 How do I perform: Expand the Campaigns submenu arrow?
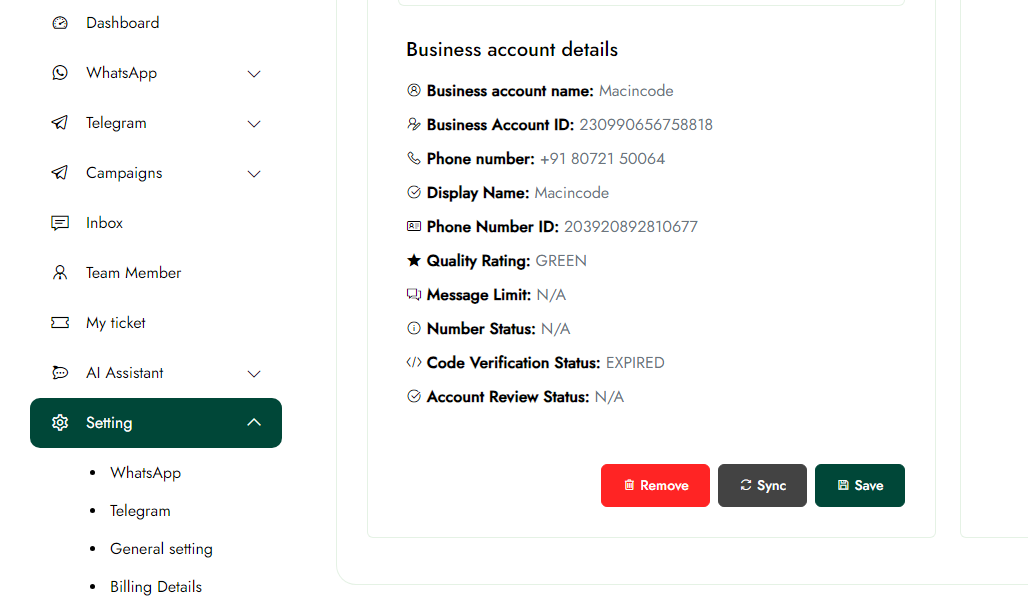pyautogui.click(x=254, y=174)
